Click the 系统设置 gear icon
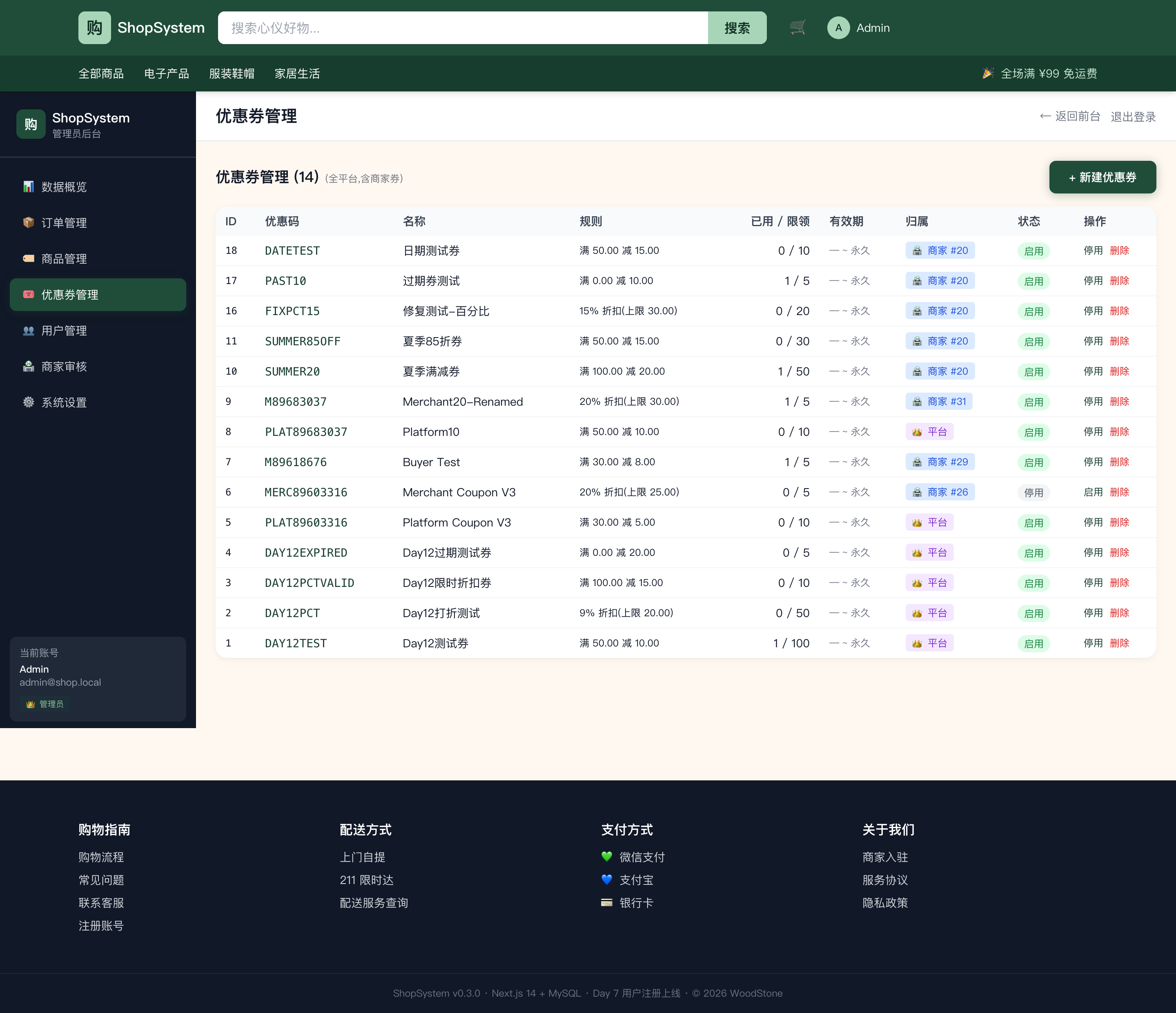This screenshot has width=1176, height=1013. [28, 402]
